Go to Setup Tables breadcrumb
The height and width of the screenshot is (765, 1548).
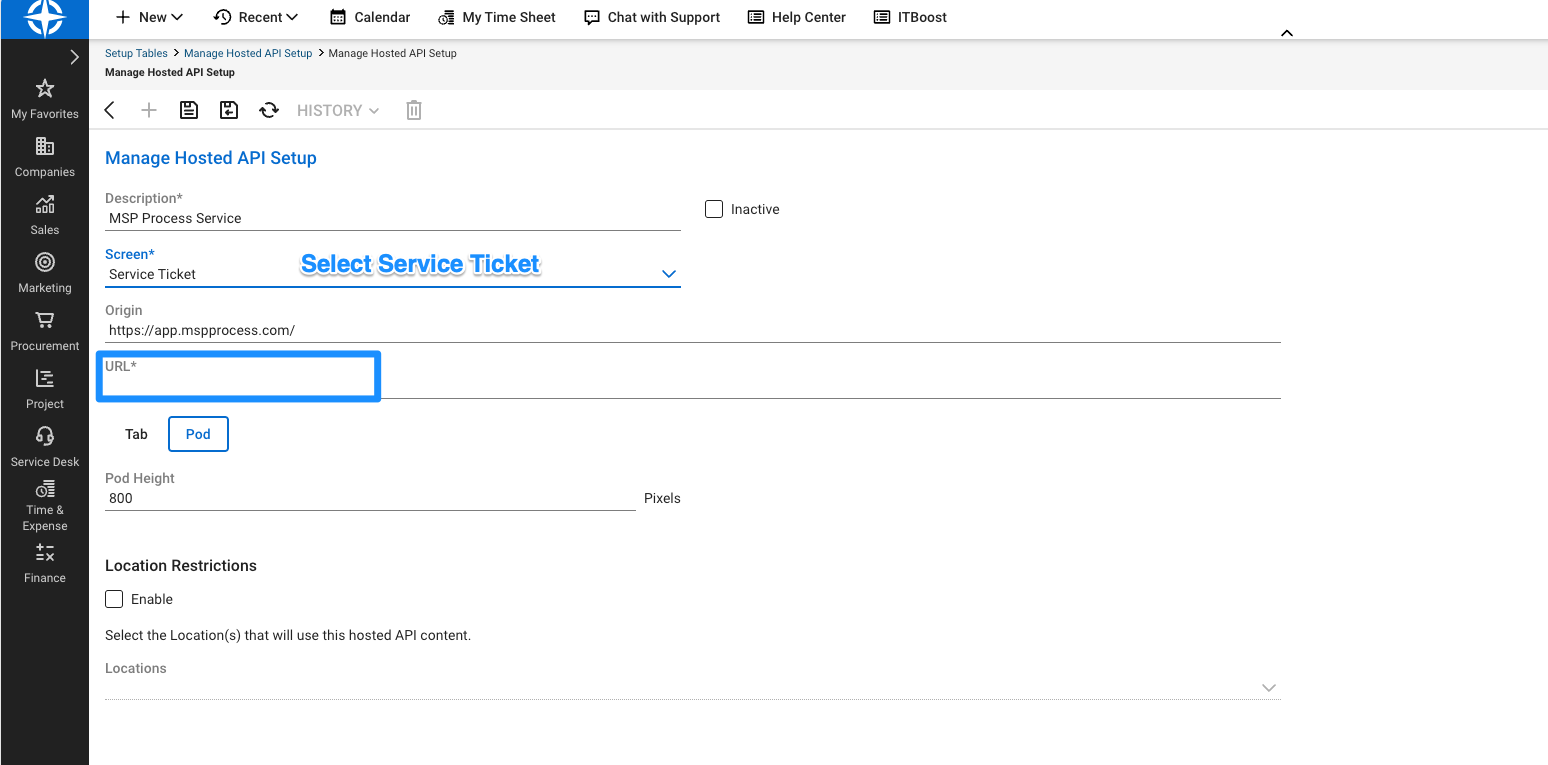[136, 53]
